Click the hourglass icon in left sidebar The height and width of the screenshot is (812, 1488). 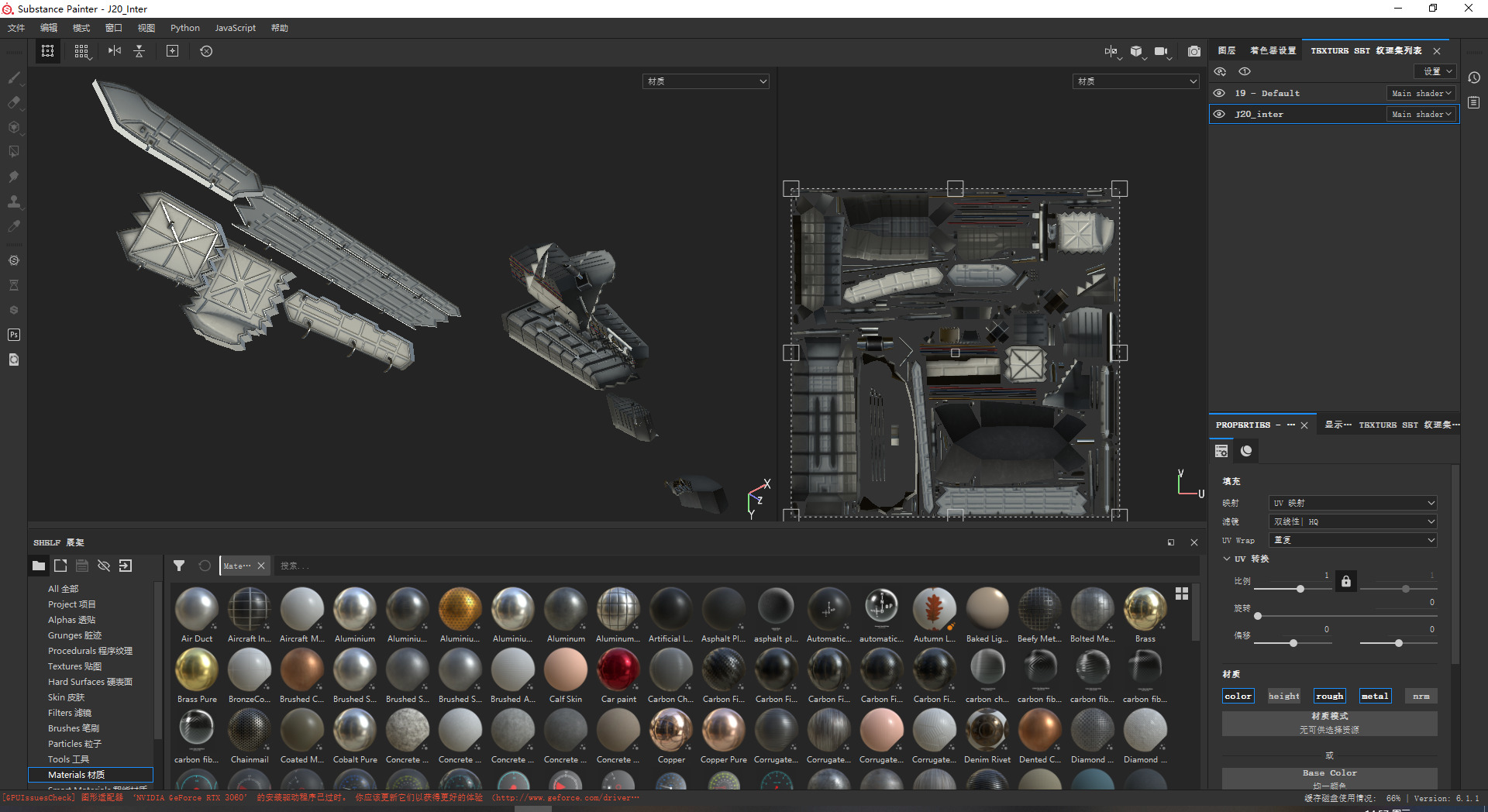[x=14, y=285]
